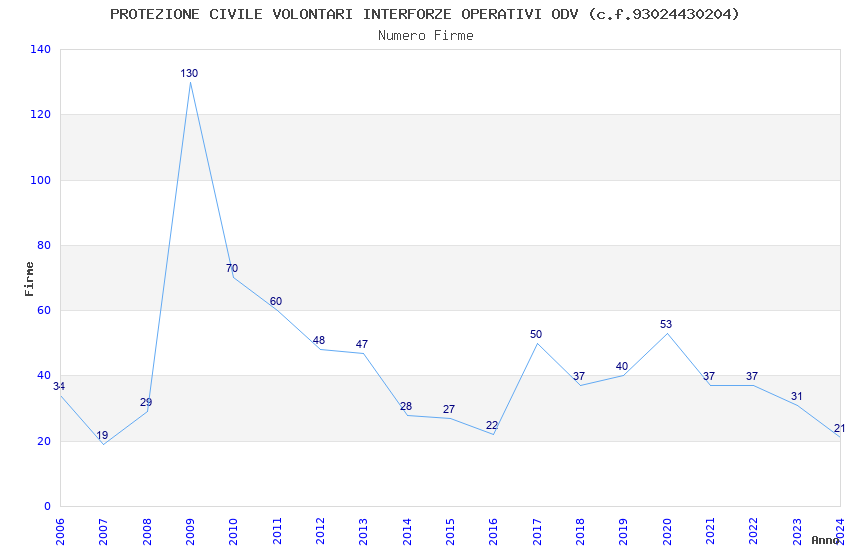Click the 2020 year tick label
Viewport: 850px width, 550px height.
click(667, 531)
